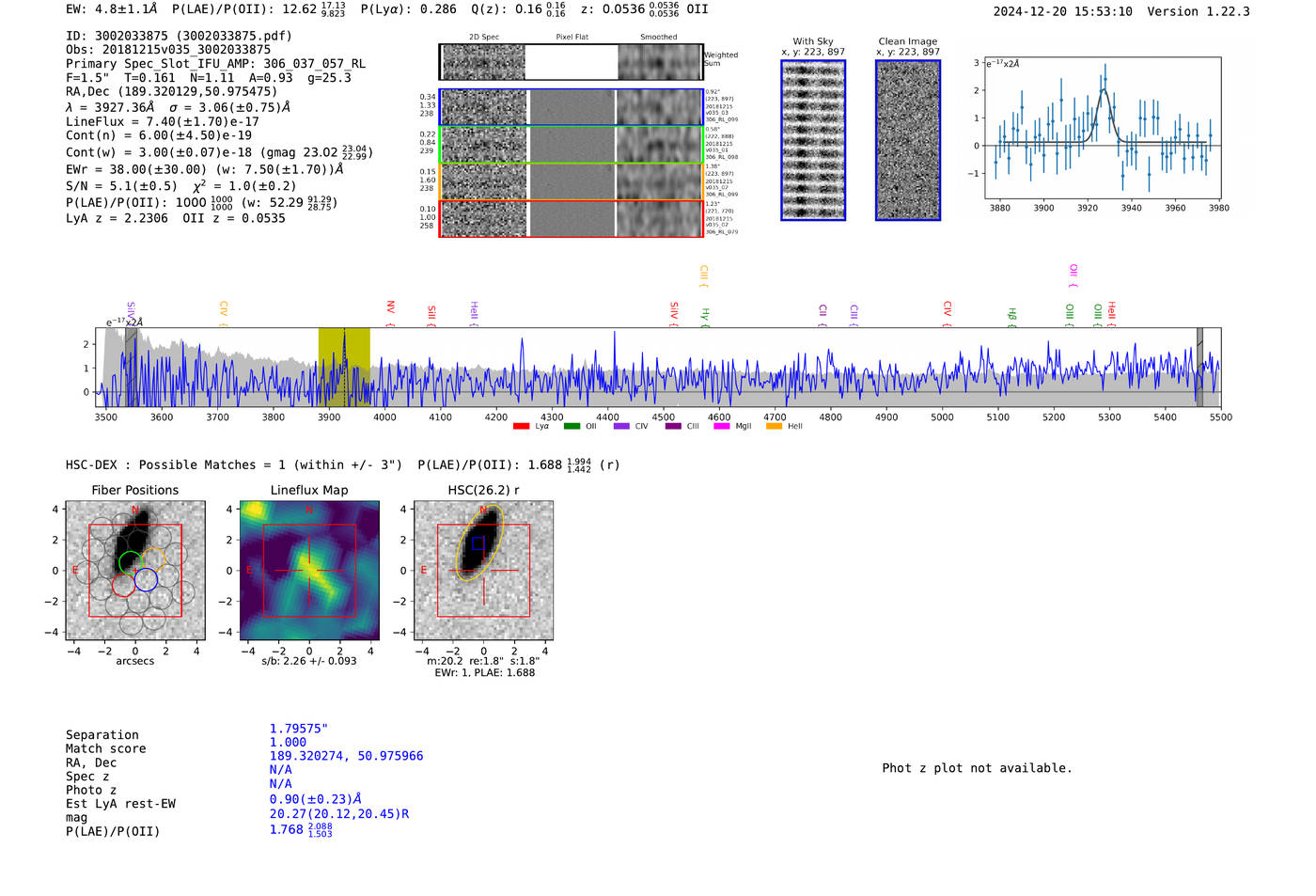Click the ID 3002033875 header text
The width and height of the screenshot is (1316, 896).
179,36
